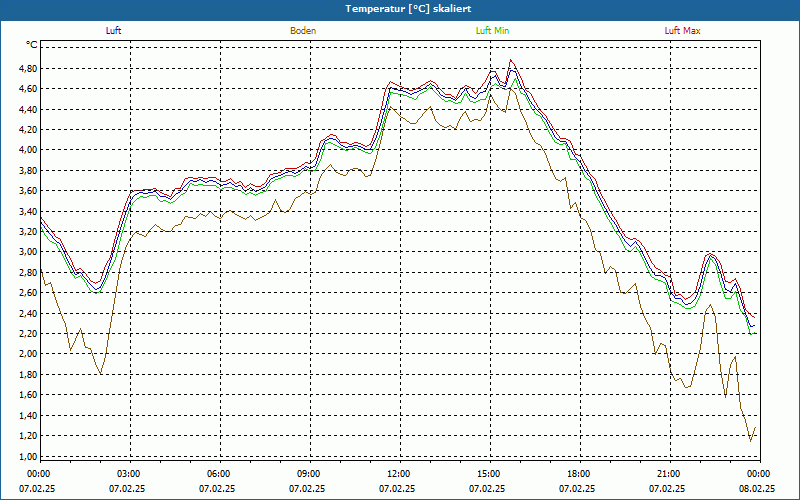The width and height of the screenshot is (800, 500).
Task: Click the 3,20 y-axis value
Action: tap(29, 232)
